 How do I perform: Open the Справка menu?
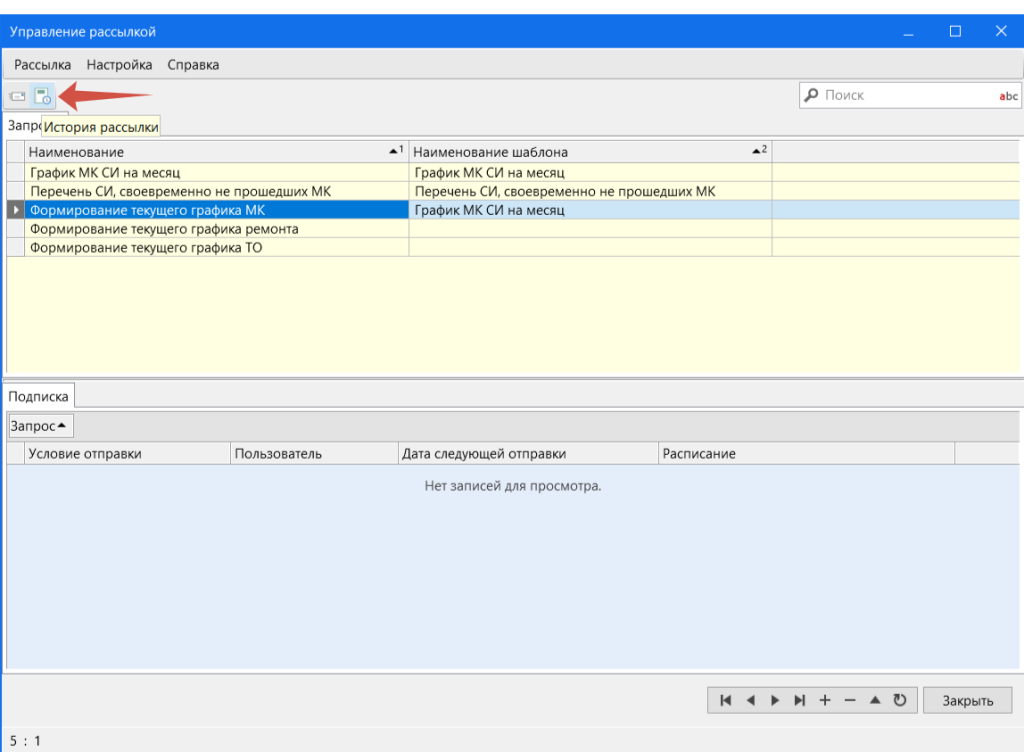tap(193, 65)
